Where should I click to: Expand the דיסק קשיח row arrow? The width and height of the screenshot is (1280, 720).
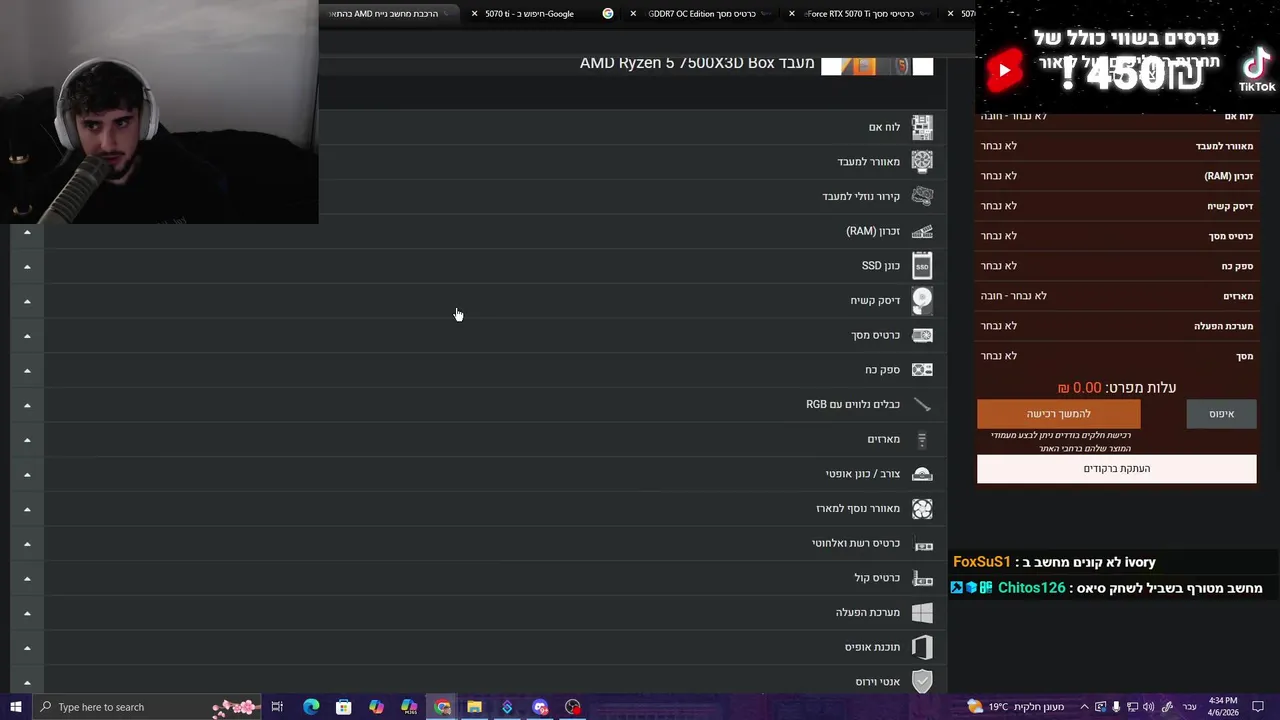point(27,301)
